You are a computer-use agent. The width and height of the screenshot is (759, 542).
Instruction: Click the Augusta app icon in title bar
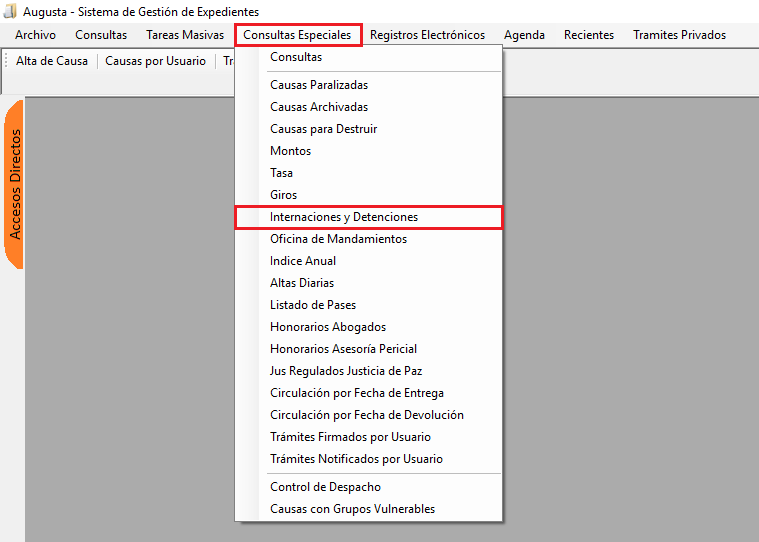[12, 11]
